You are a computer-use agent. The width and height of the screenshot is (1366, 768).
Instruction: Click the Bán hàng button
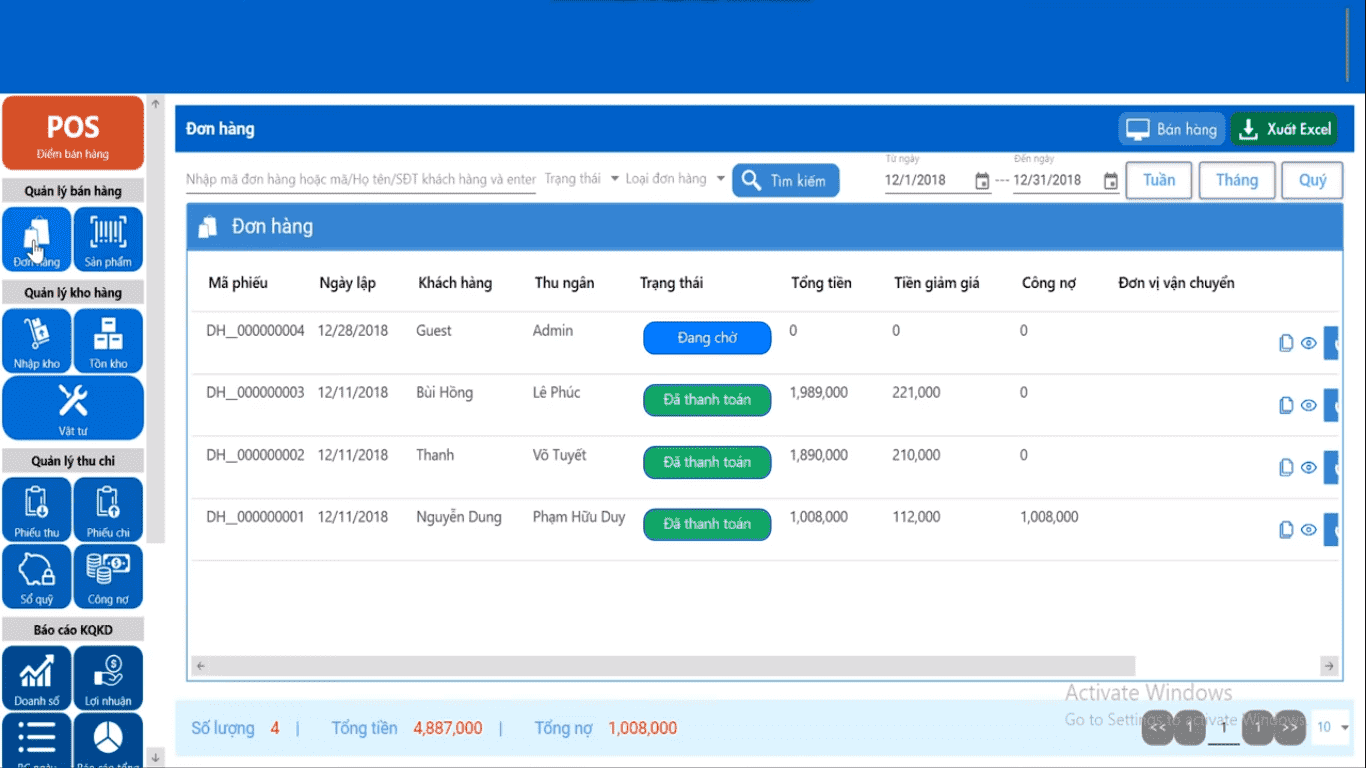(1171, 129)
